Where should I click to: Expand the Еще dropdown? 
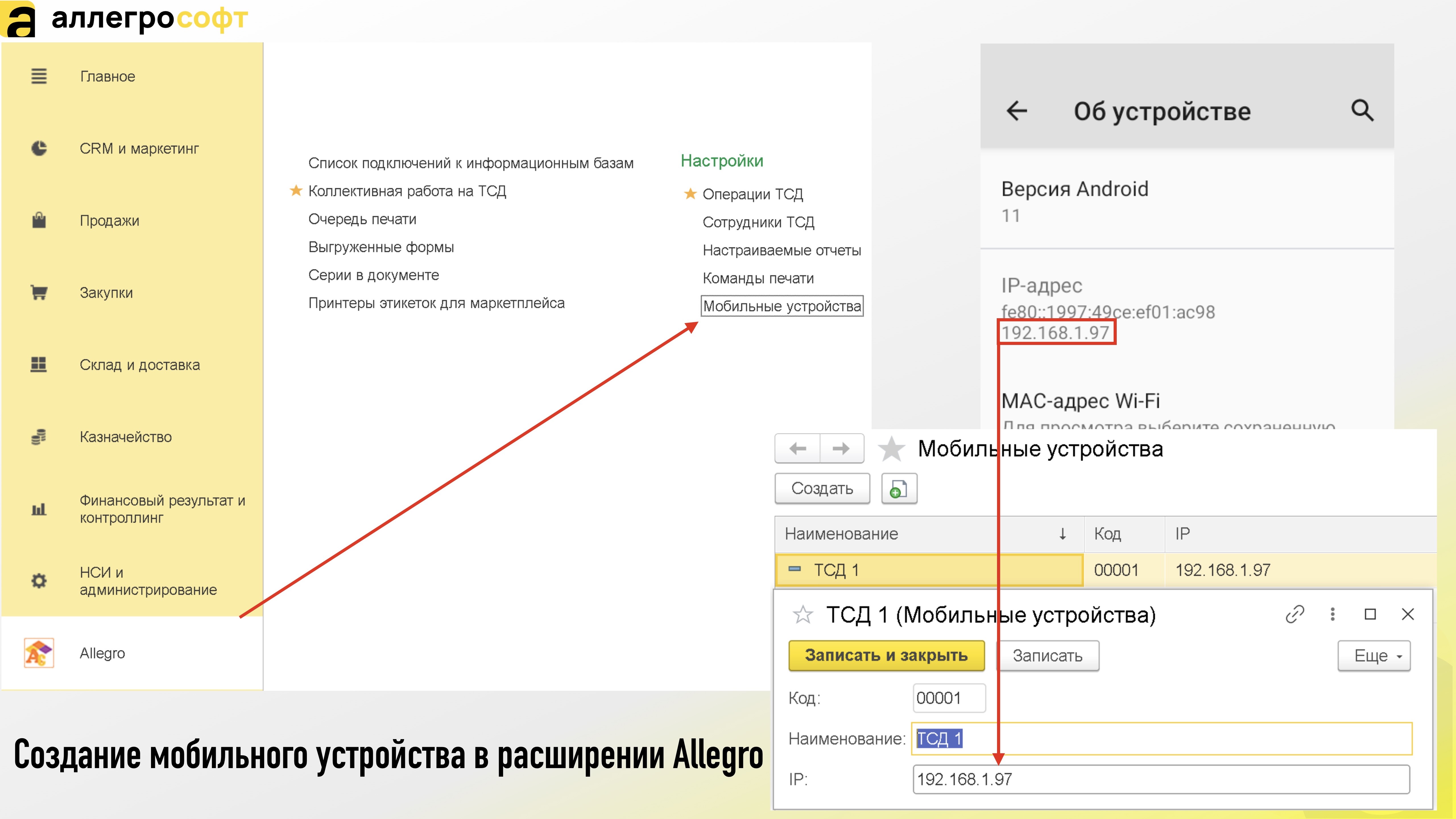click(1374, 656)
